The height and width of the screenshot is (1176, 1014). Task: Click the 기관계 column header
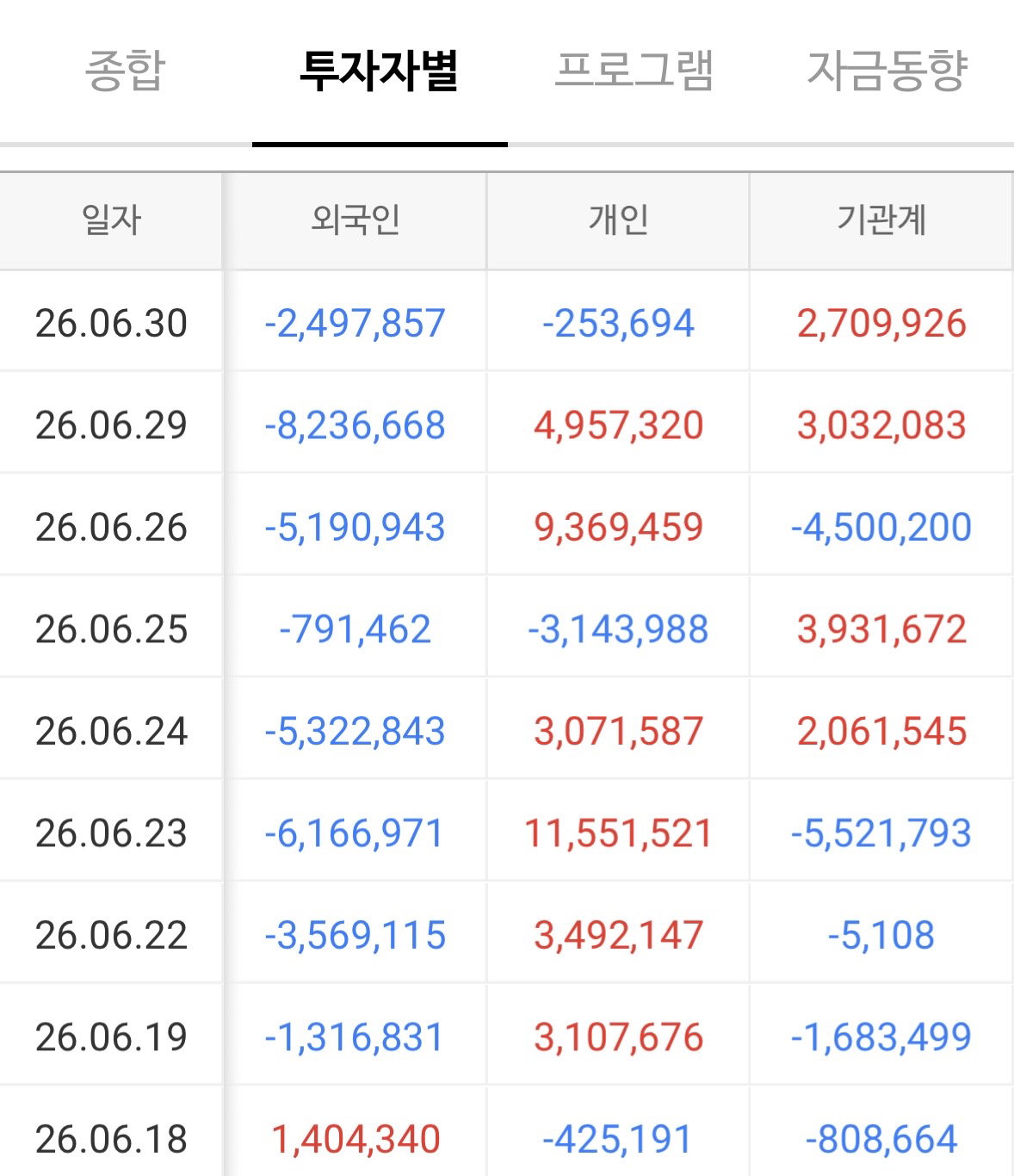click(x=881, y=220)
